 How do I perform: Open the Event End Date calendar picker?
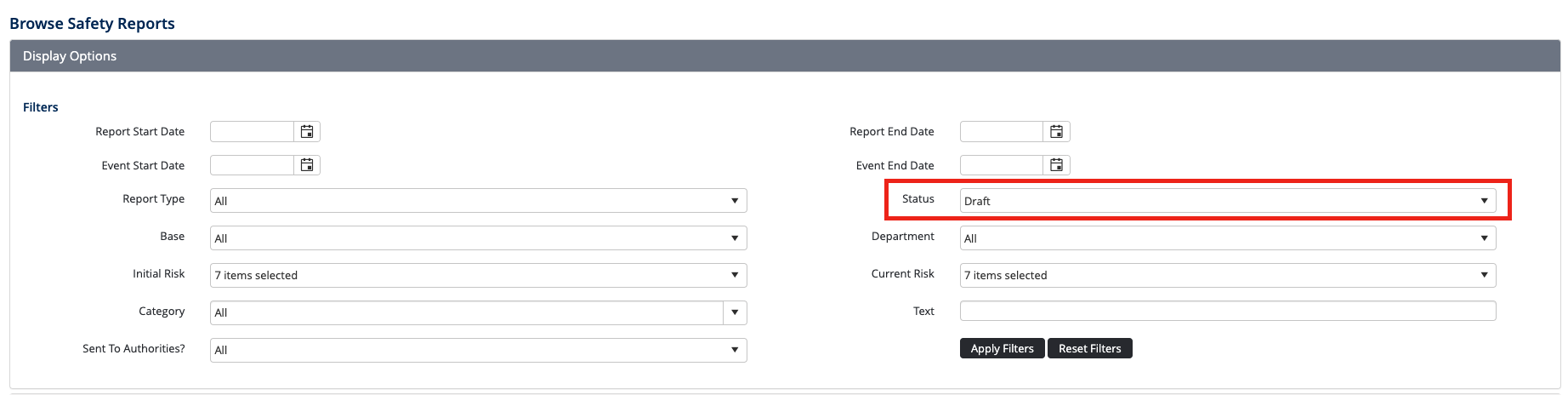[x=1056, y=165]
